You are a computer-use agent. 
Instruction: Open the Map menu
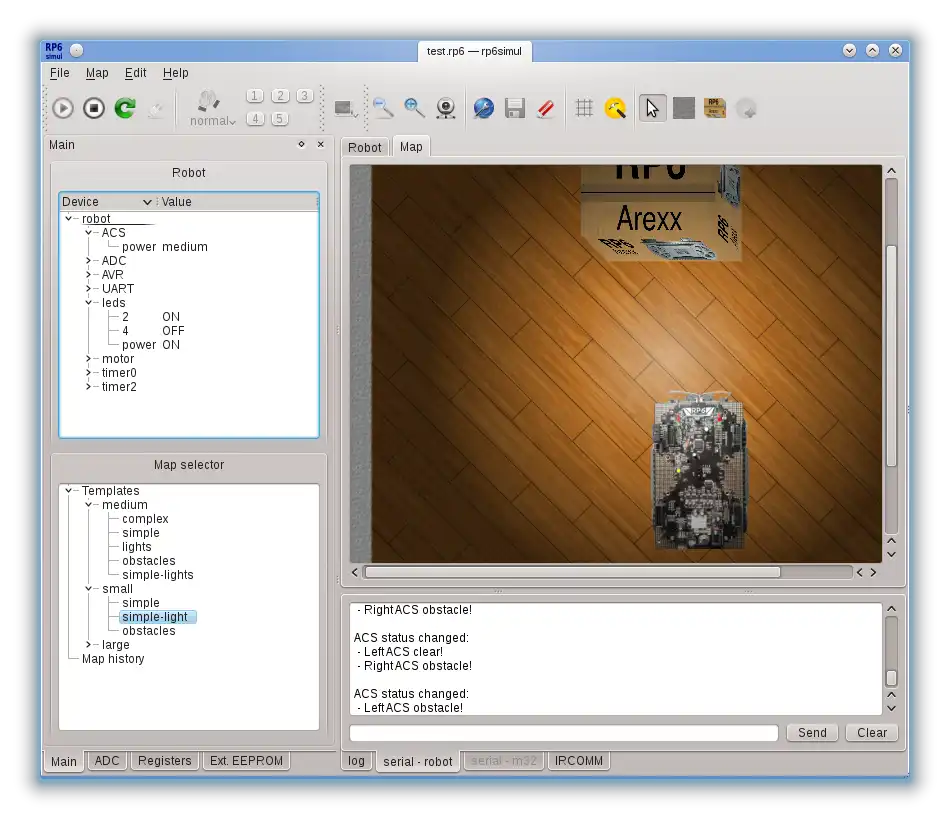pos(97,73)
